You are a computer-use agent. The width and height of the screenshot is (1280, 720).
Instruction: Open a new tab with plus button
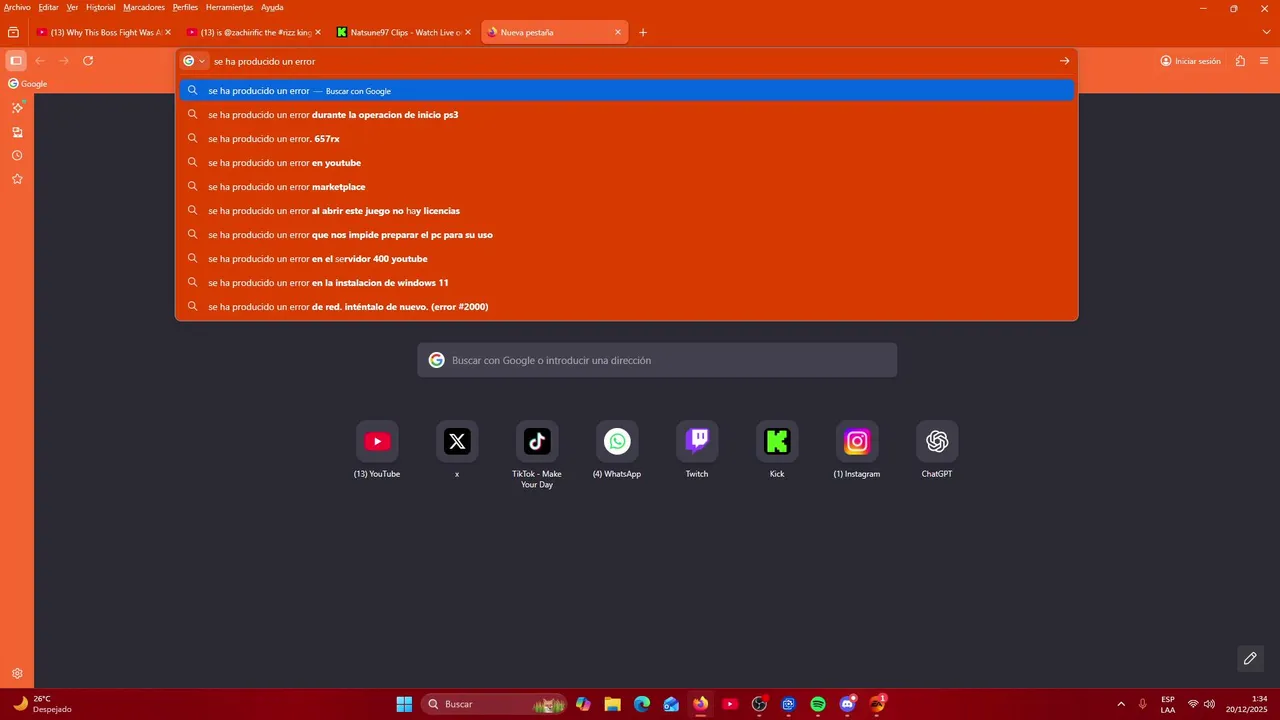[643, 32]
